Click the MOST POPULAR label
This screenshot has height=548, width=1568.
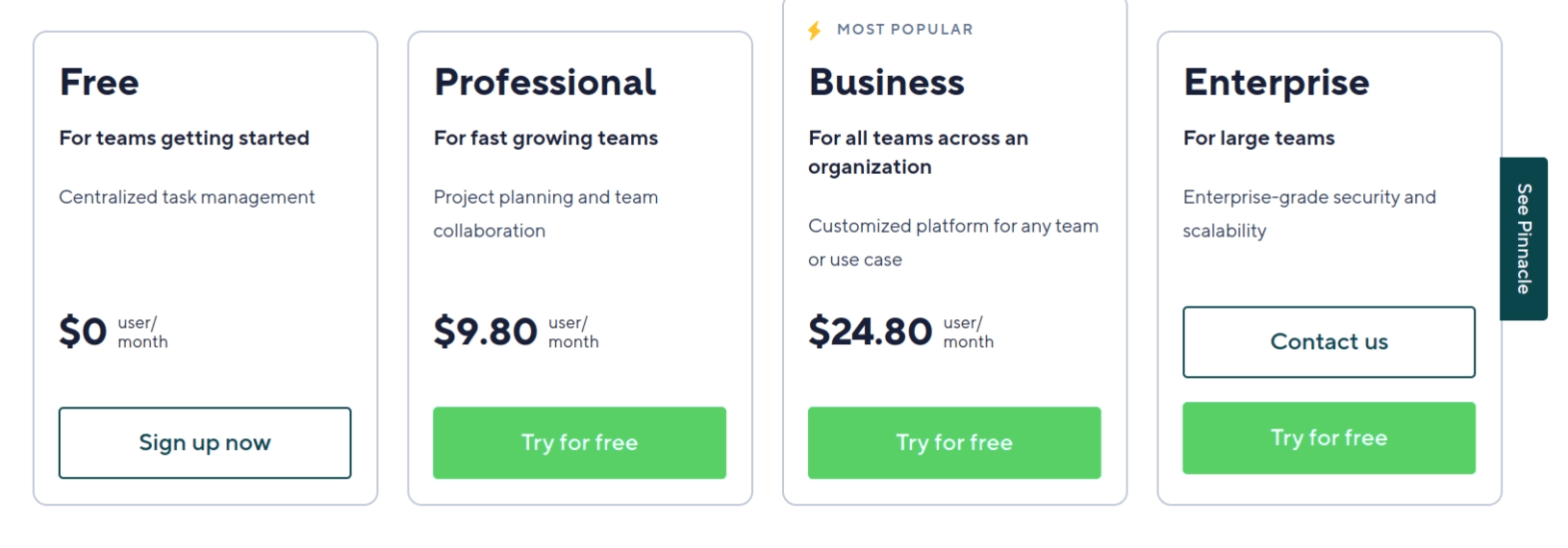pyautogui.click(x=905, y=30)
